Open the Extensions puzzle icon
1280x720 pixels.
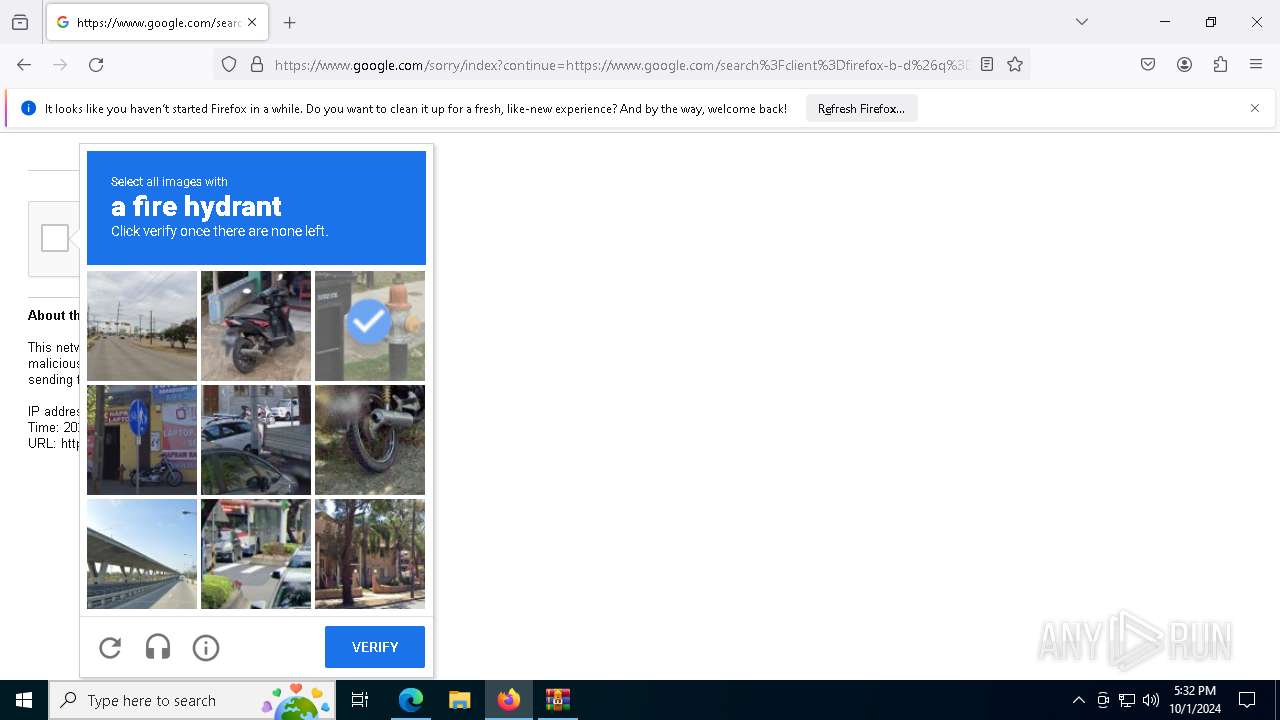[x=1220, y=65]
